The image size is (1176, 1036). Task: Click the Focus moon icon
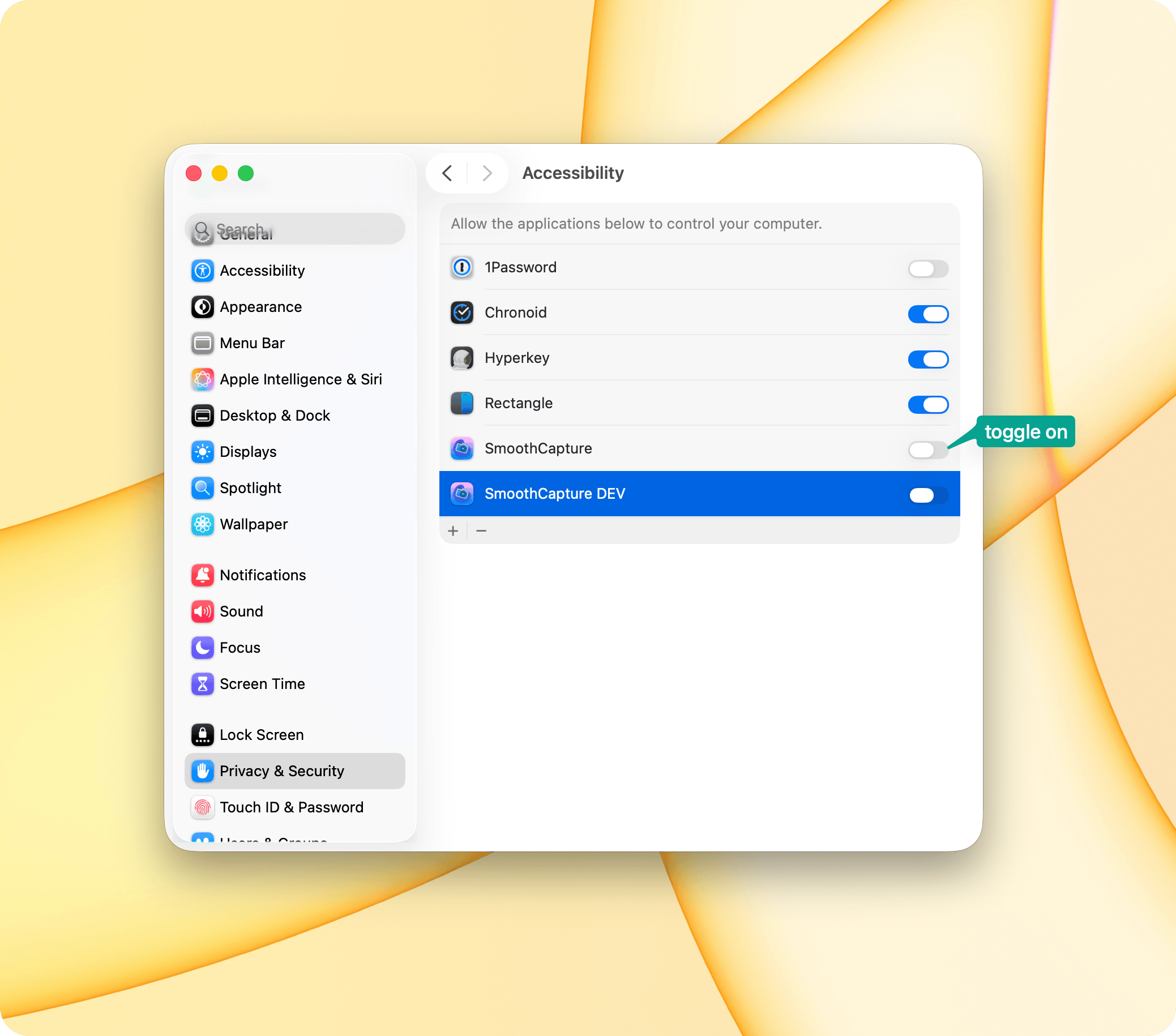point(203,648)
